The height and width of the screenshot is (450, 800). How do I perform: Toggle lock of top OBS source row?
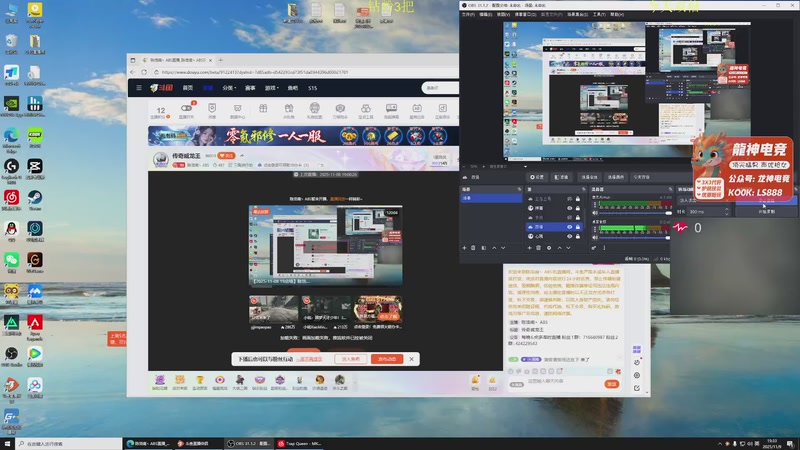(x=578, y=199)
